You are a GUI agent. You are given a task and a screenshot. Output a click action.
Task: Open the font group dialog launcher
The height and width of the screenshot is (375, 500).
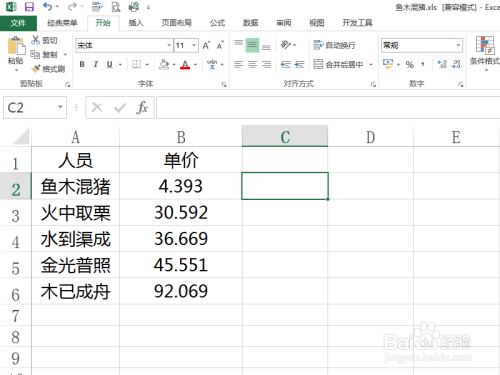[x=224, y=84]
